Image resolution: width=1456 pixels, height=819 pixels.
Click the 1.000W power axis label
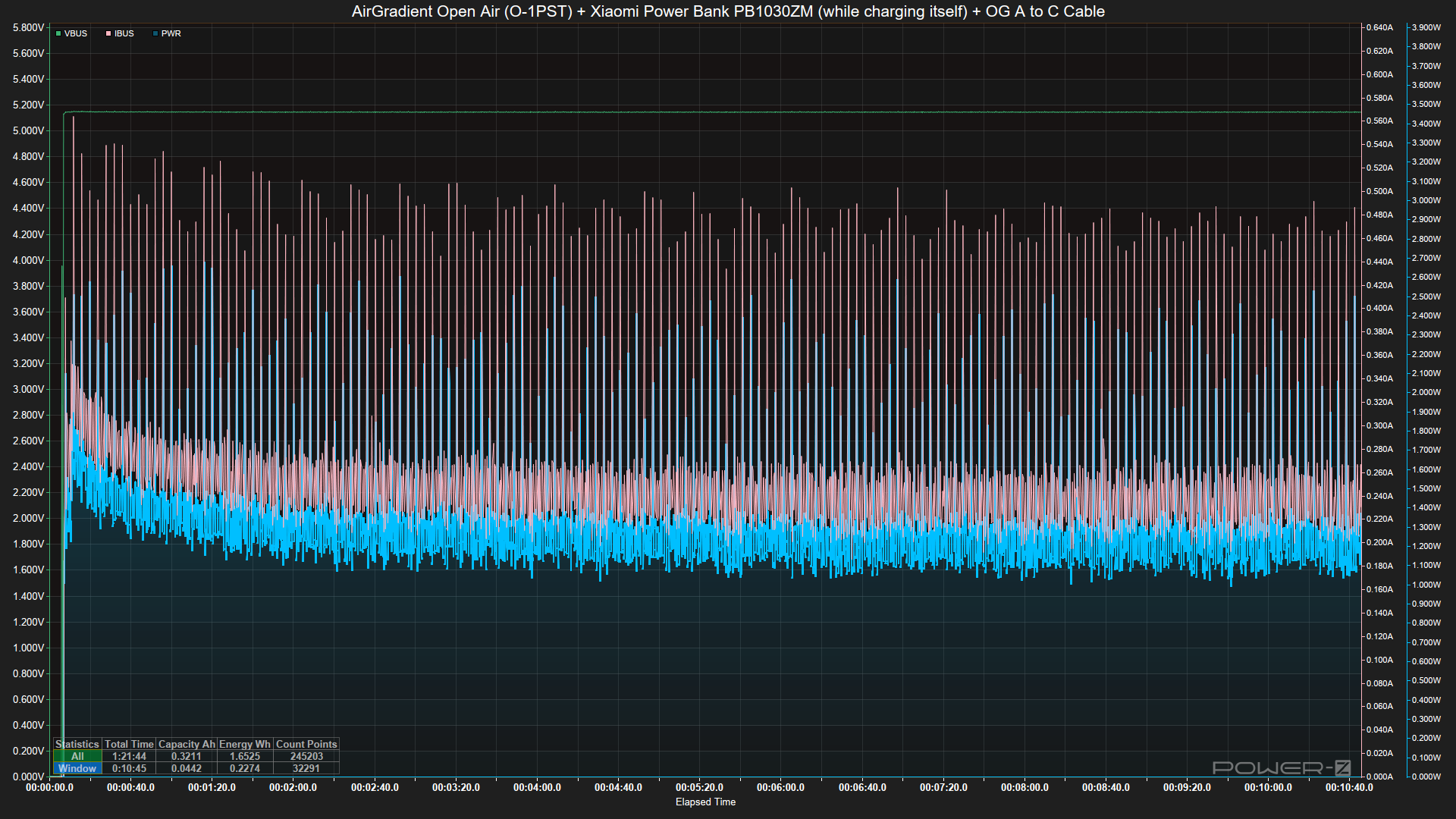click(x=1426, y=585)
